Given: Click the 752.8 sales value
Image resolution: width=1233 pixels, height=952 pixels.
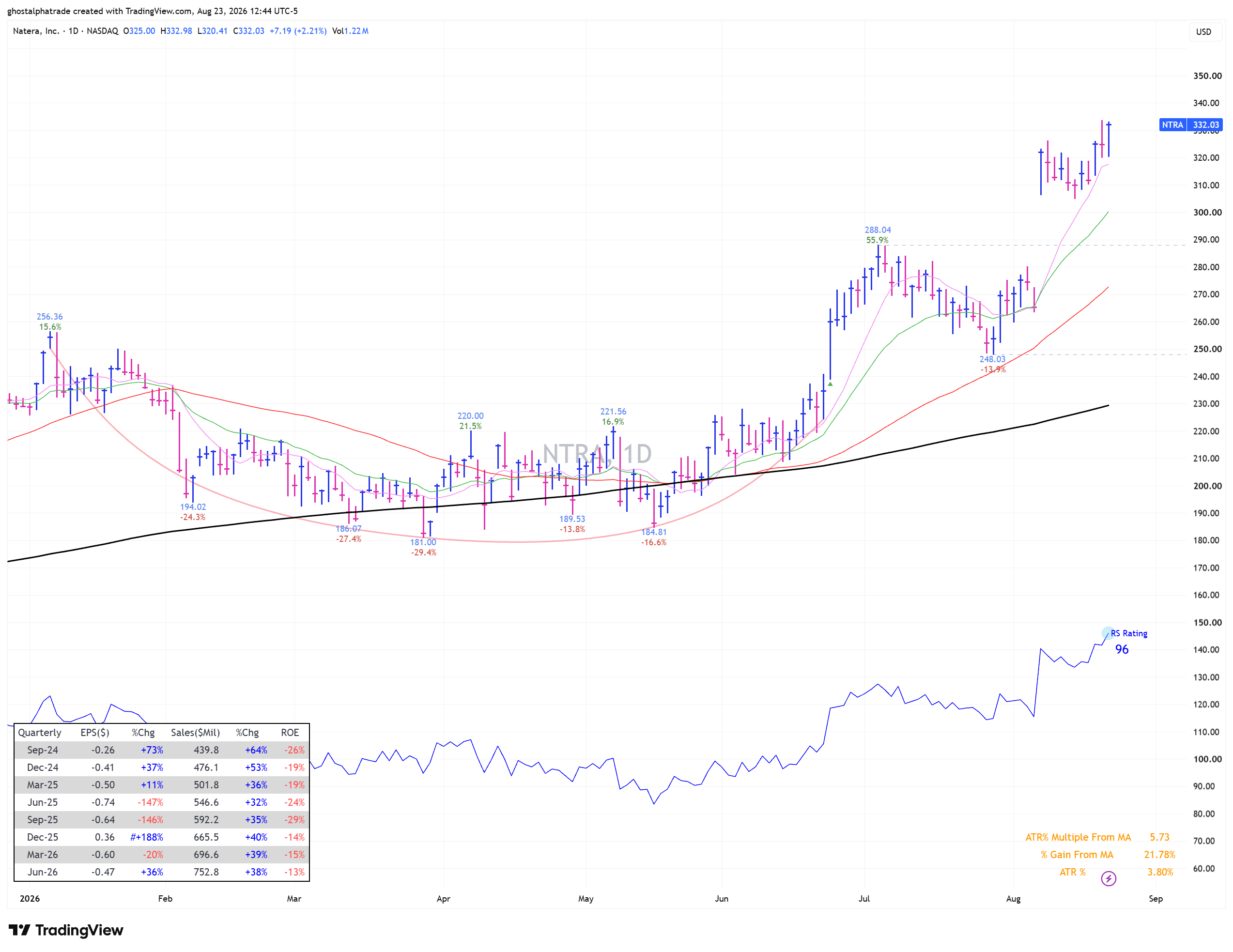Looking at the screenshot, I should pos(206,873).
